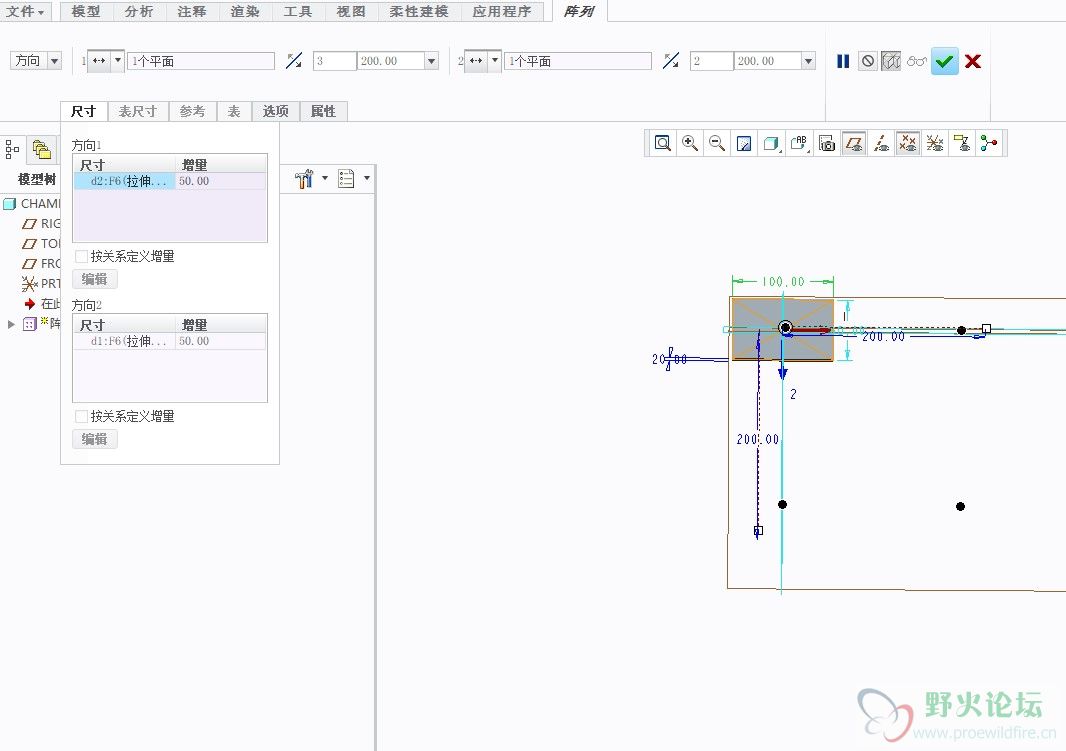1066x751 pixels.
Task: Open the display style cube icon
Action: click(x=771, y=143)
